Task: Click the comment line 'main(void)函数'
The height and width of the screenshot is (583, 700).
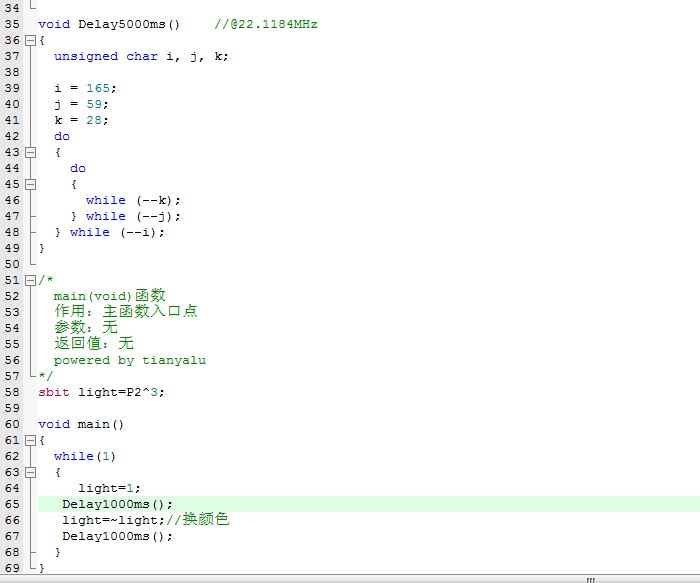Action: coord(110,296)
